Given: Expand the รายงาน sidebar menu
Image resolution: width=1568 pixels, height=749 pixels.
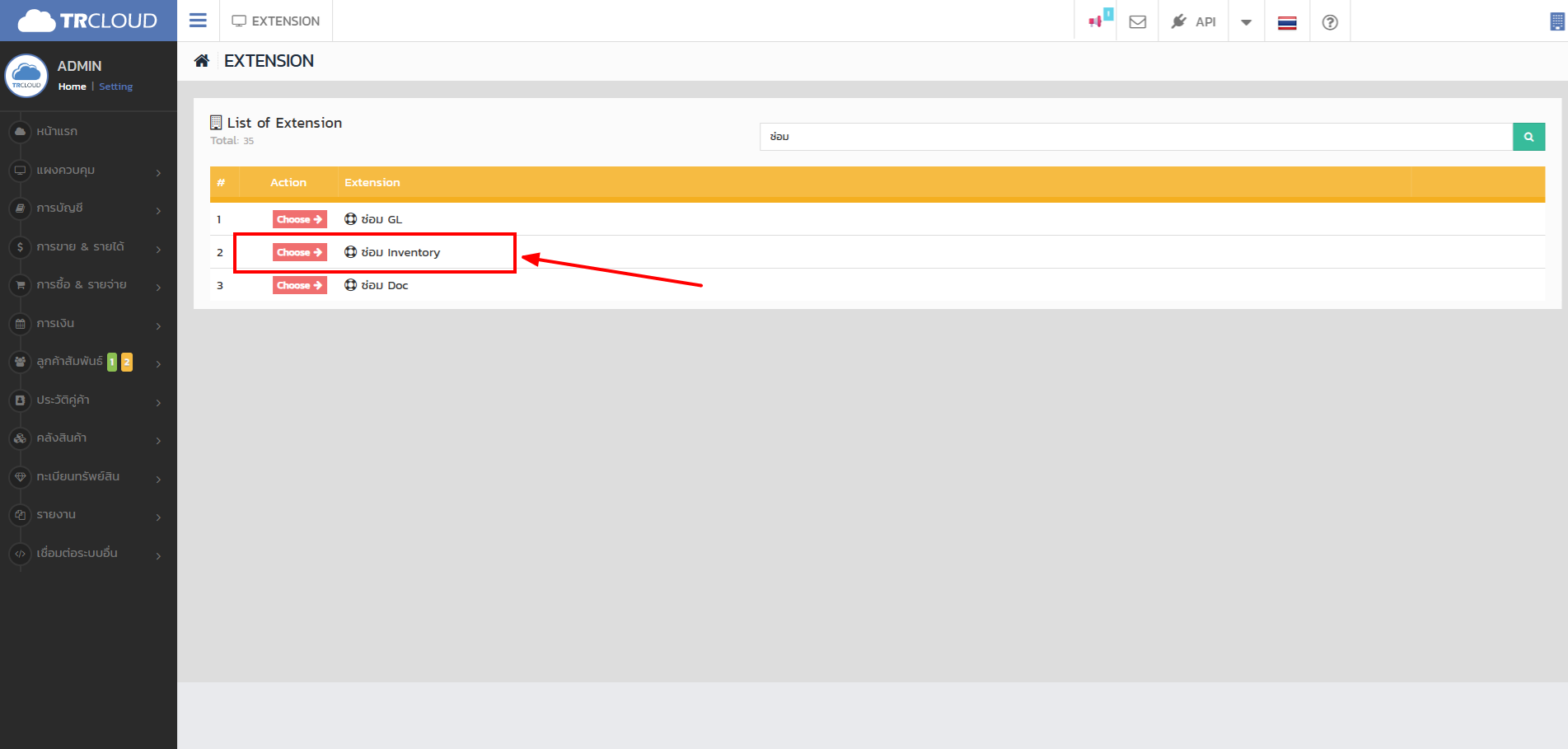Looking at the screenshot, I should [87, 515].
